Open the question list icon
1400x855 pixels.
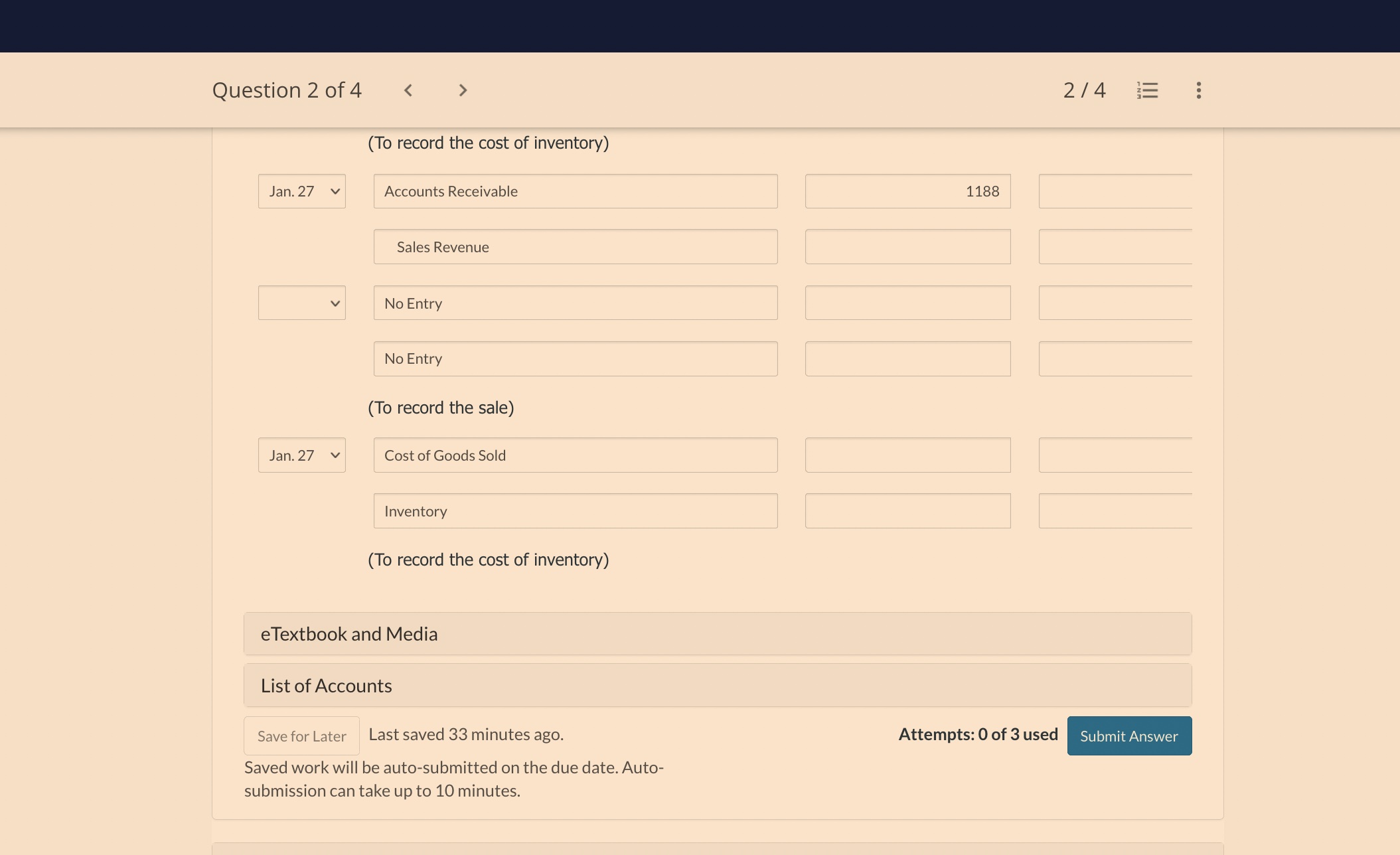point(1148,90)
